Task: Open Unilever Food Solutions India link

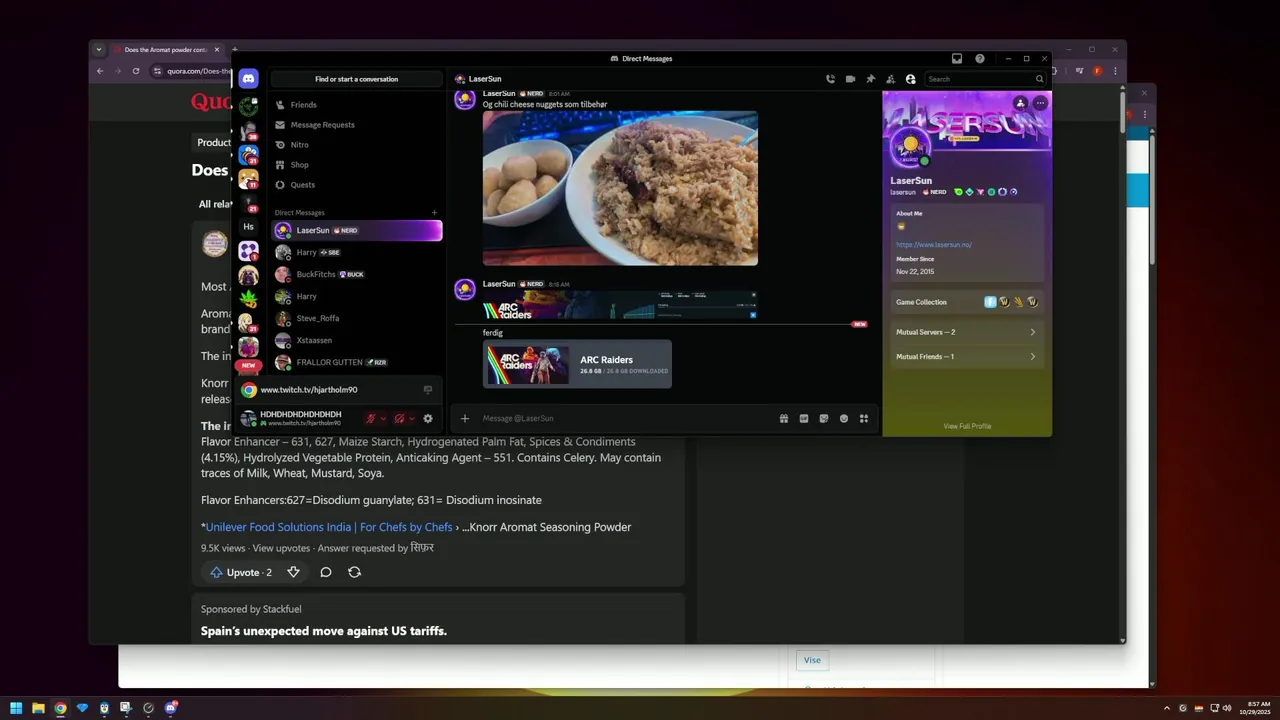Action: (329, 527)
